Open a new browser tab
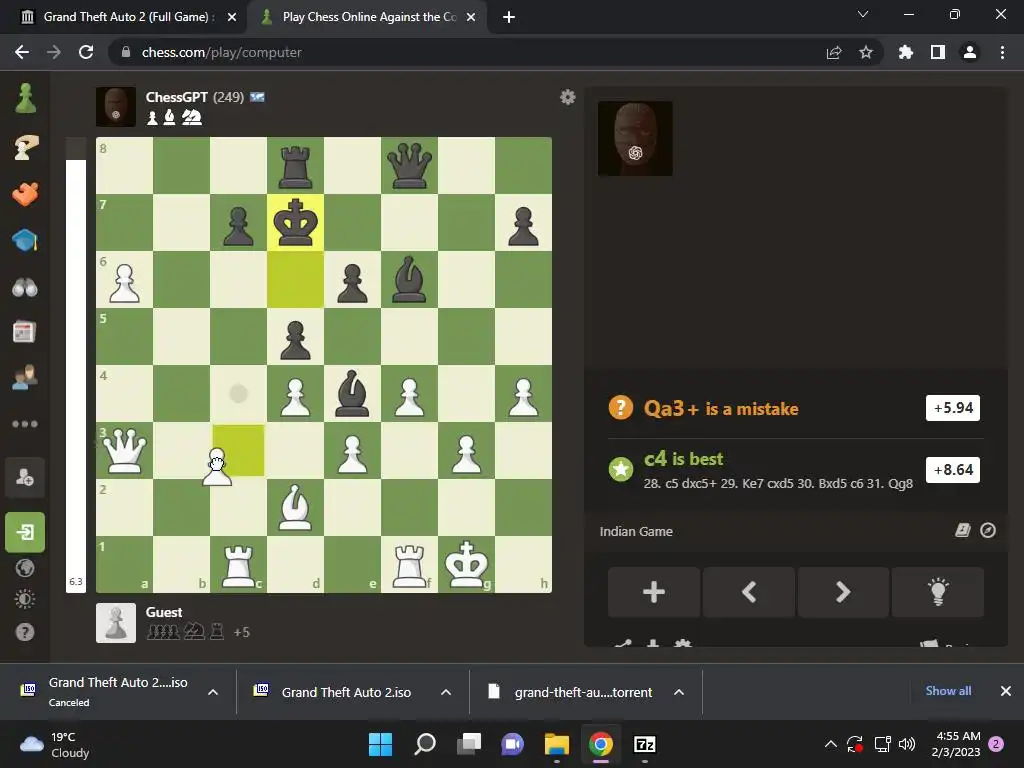 509,18
